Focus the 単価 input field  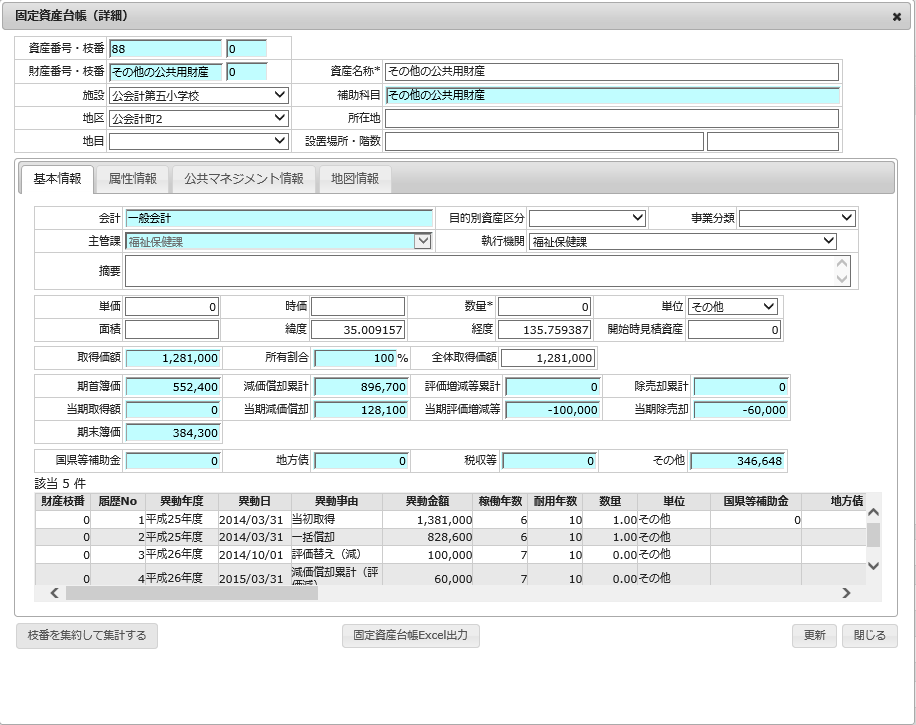point(172,307)
